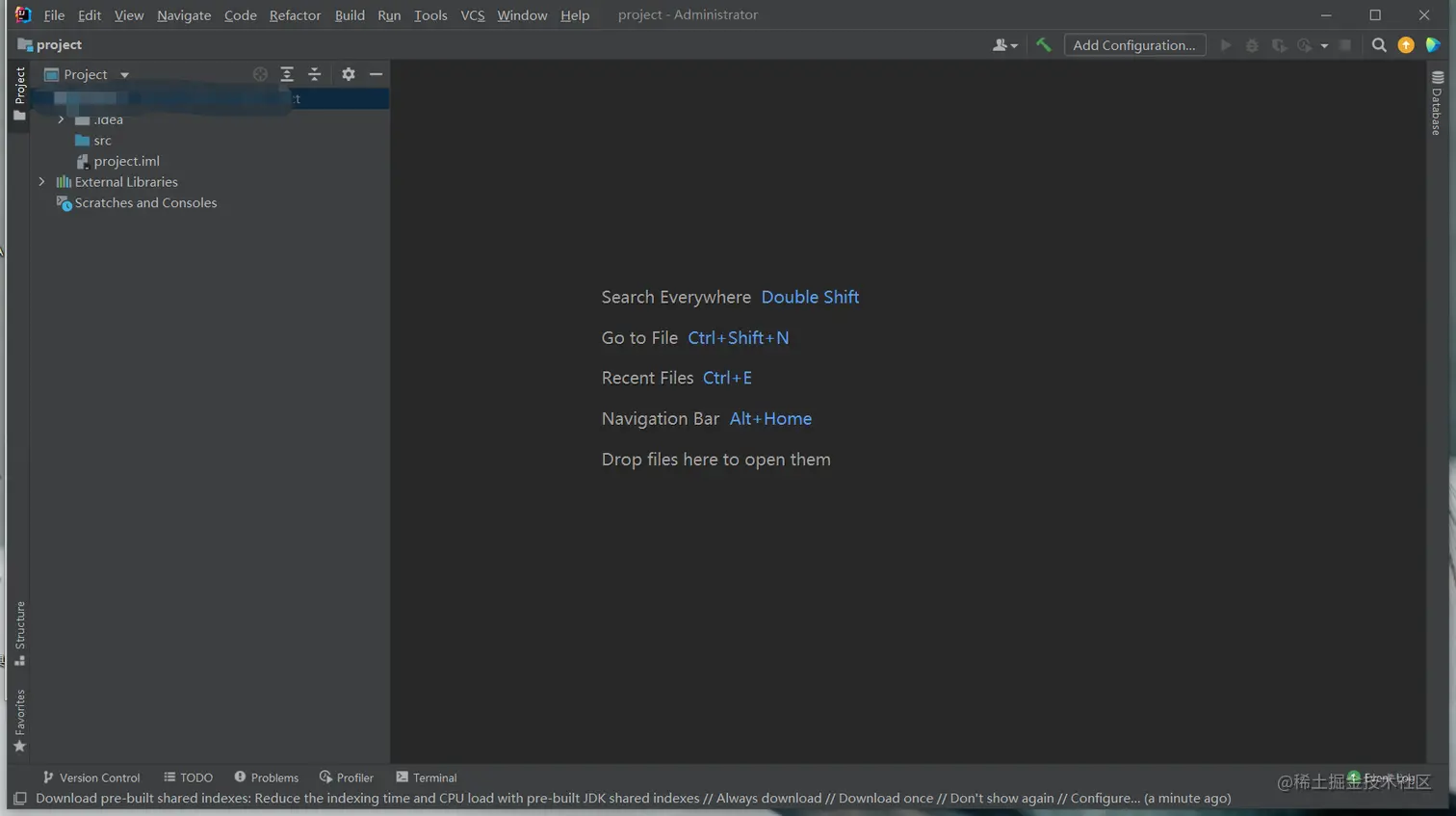Open the user account dropdown icon
This screenshot has width=1456, height=816.
pyautogui.click(x=1004, y=45)
